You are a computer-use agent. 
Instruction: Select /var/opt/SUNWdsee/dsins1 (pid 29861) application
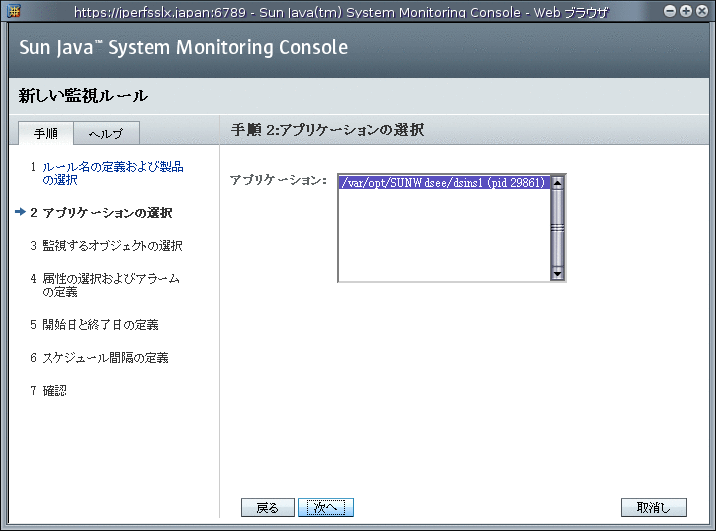(x=444, y=183)
